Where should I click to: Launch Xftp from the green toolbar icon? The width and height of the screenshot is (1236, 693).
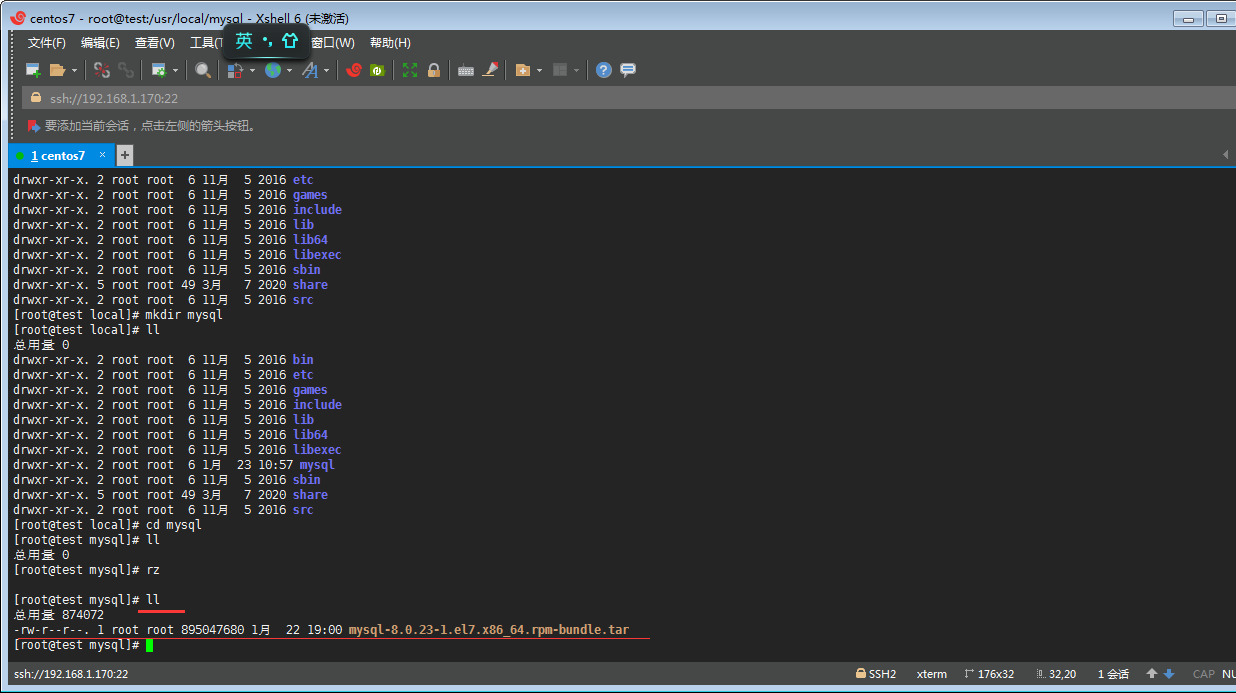[377, 70]
